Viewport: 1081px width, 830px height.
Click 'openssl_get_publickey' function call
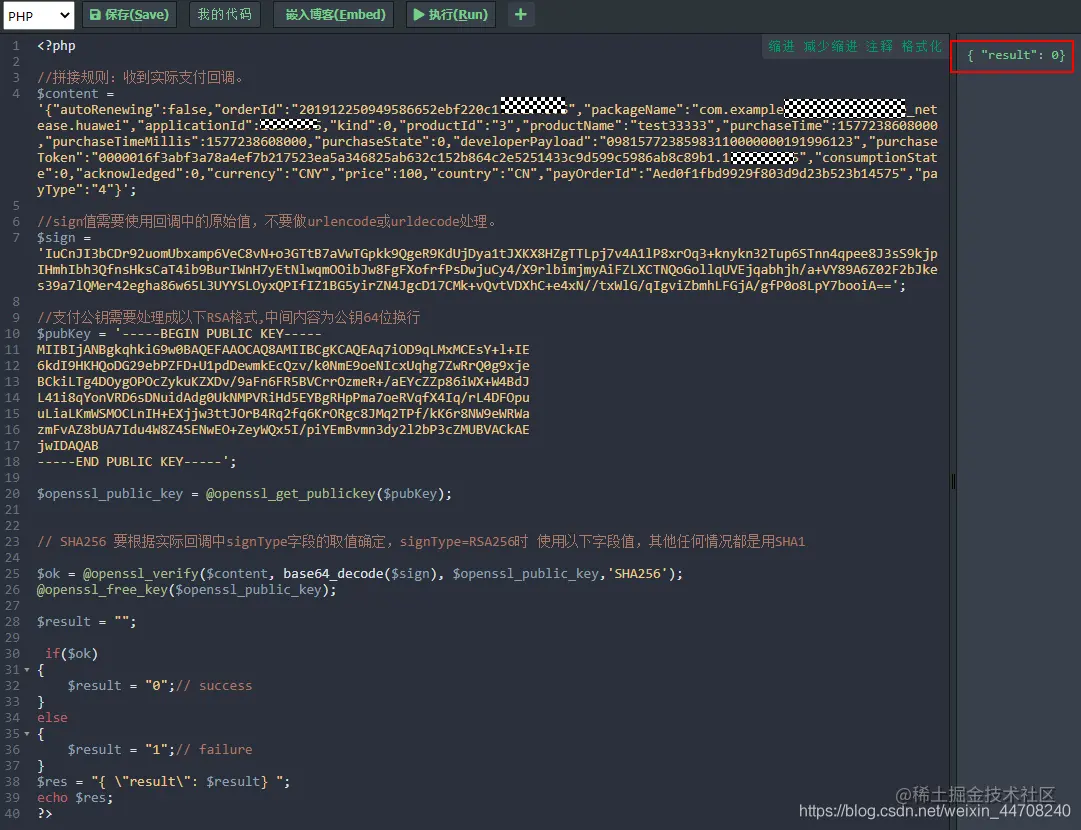click(294, 494)
